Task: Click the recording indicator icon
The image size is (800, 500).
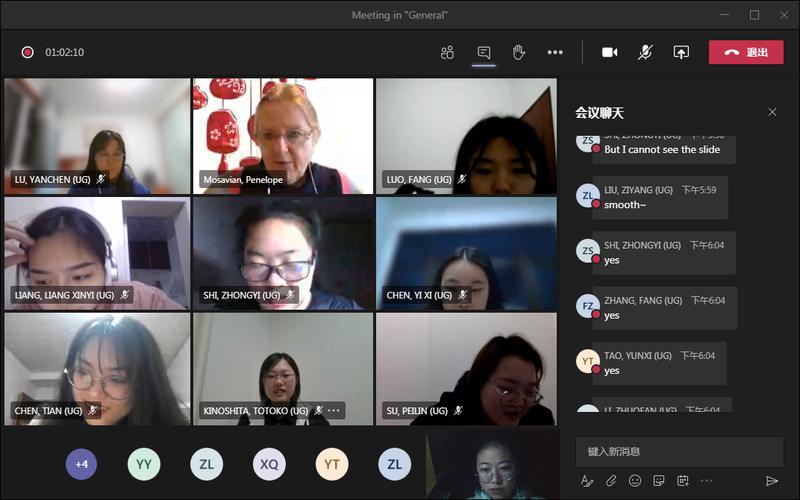Action: point(28,52)
